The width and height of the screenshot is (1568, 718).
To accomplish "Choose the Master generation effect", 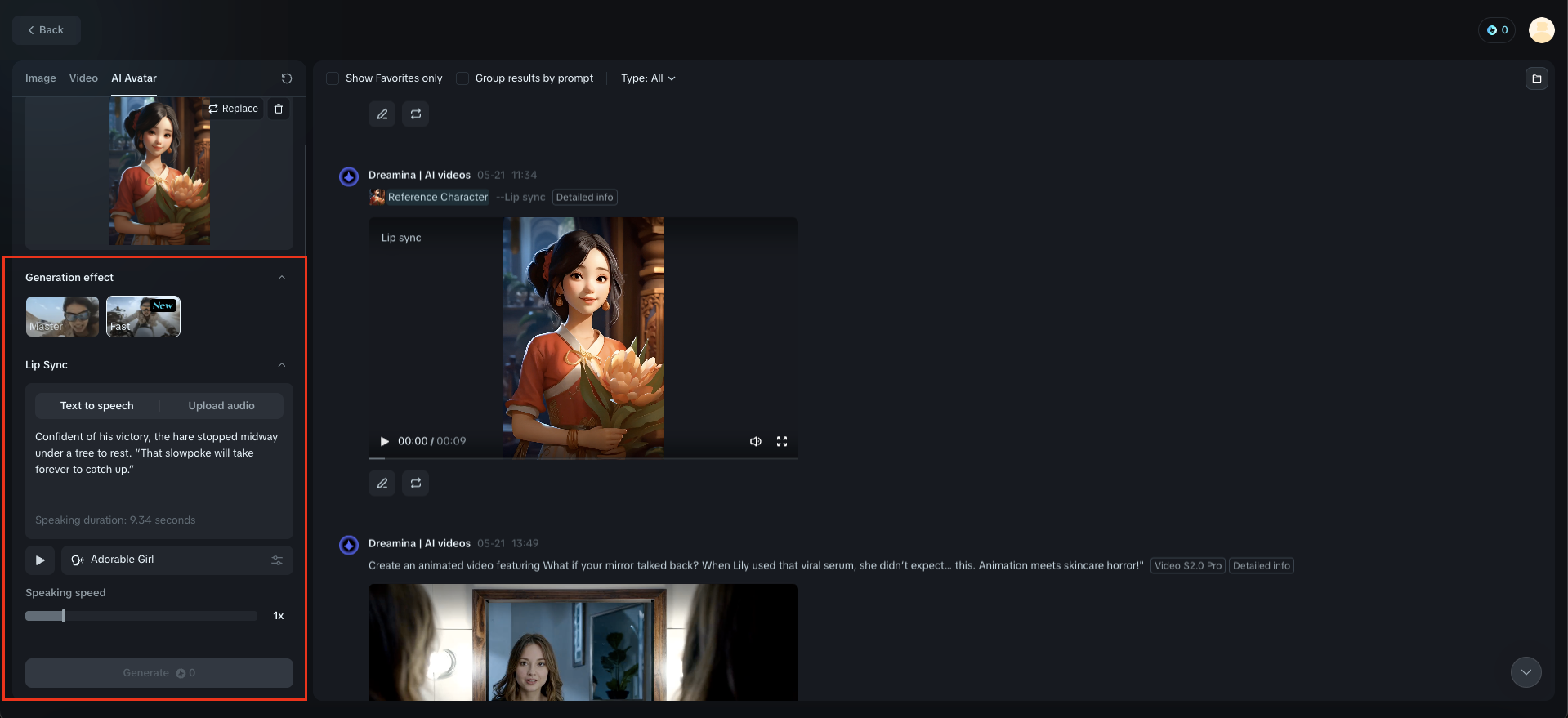I will pyautogui.click(x=62, y=316).
